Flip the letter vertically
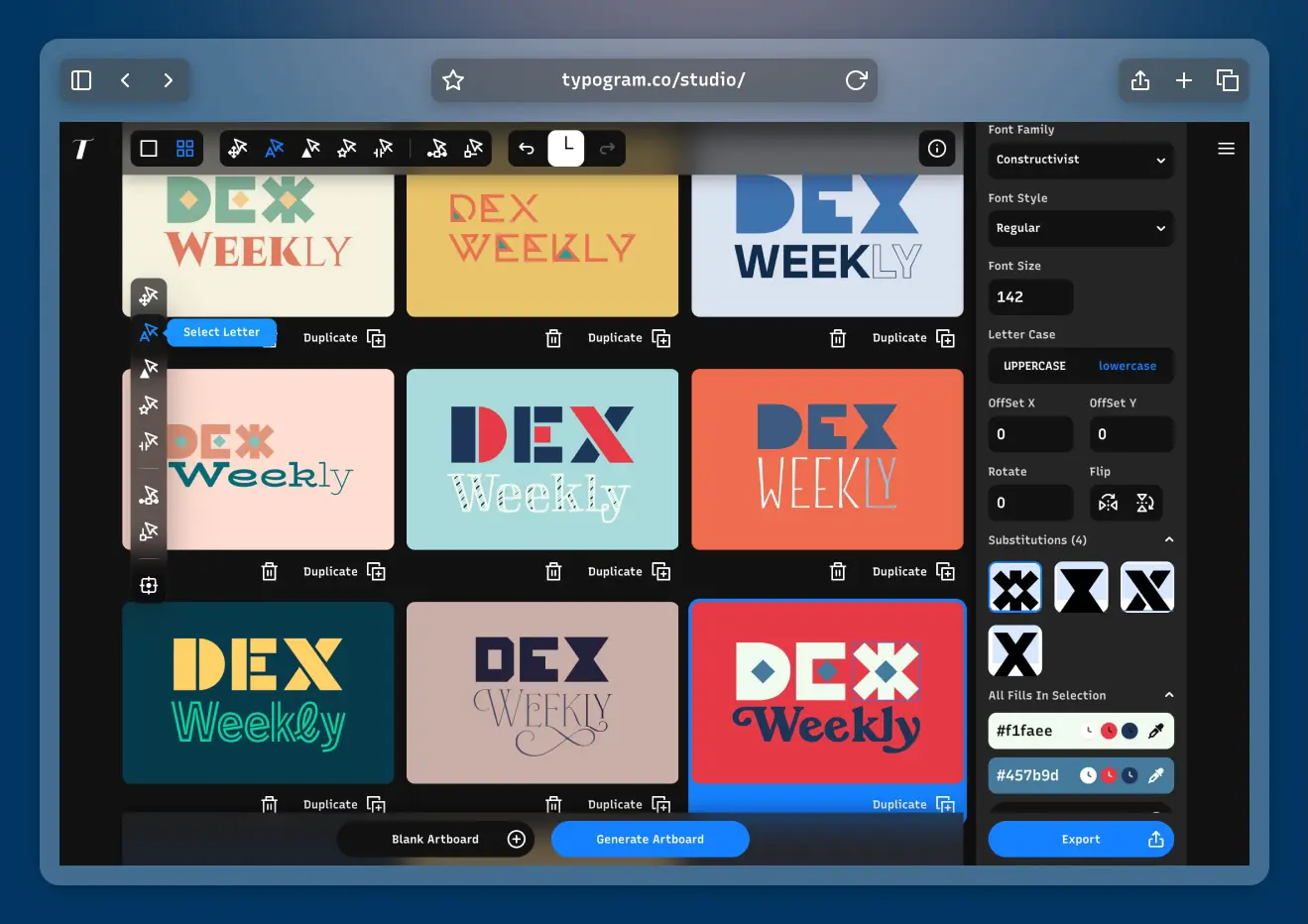 (x=1144, y=503)
